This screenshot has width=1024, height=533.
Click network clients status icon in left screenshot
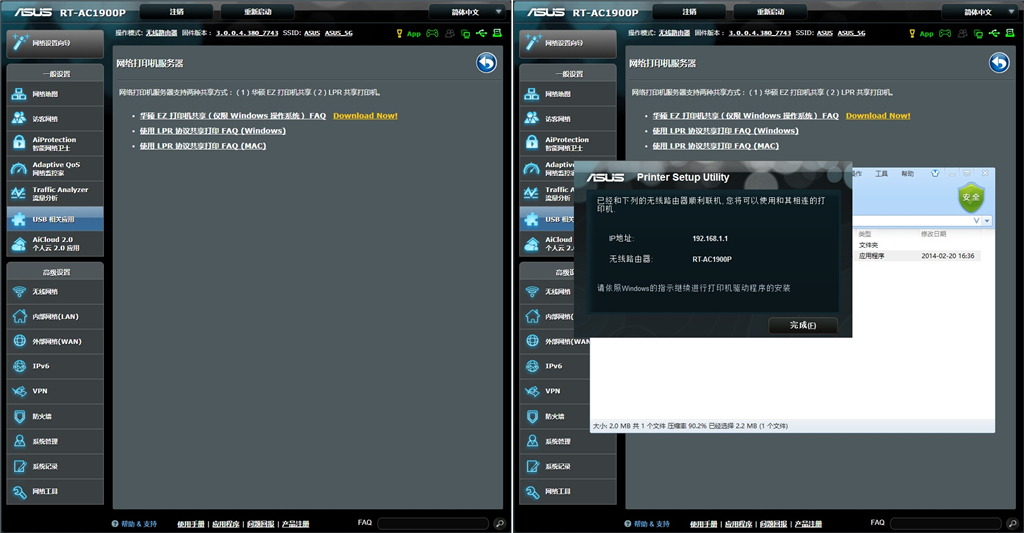click(x=466, y=33)
